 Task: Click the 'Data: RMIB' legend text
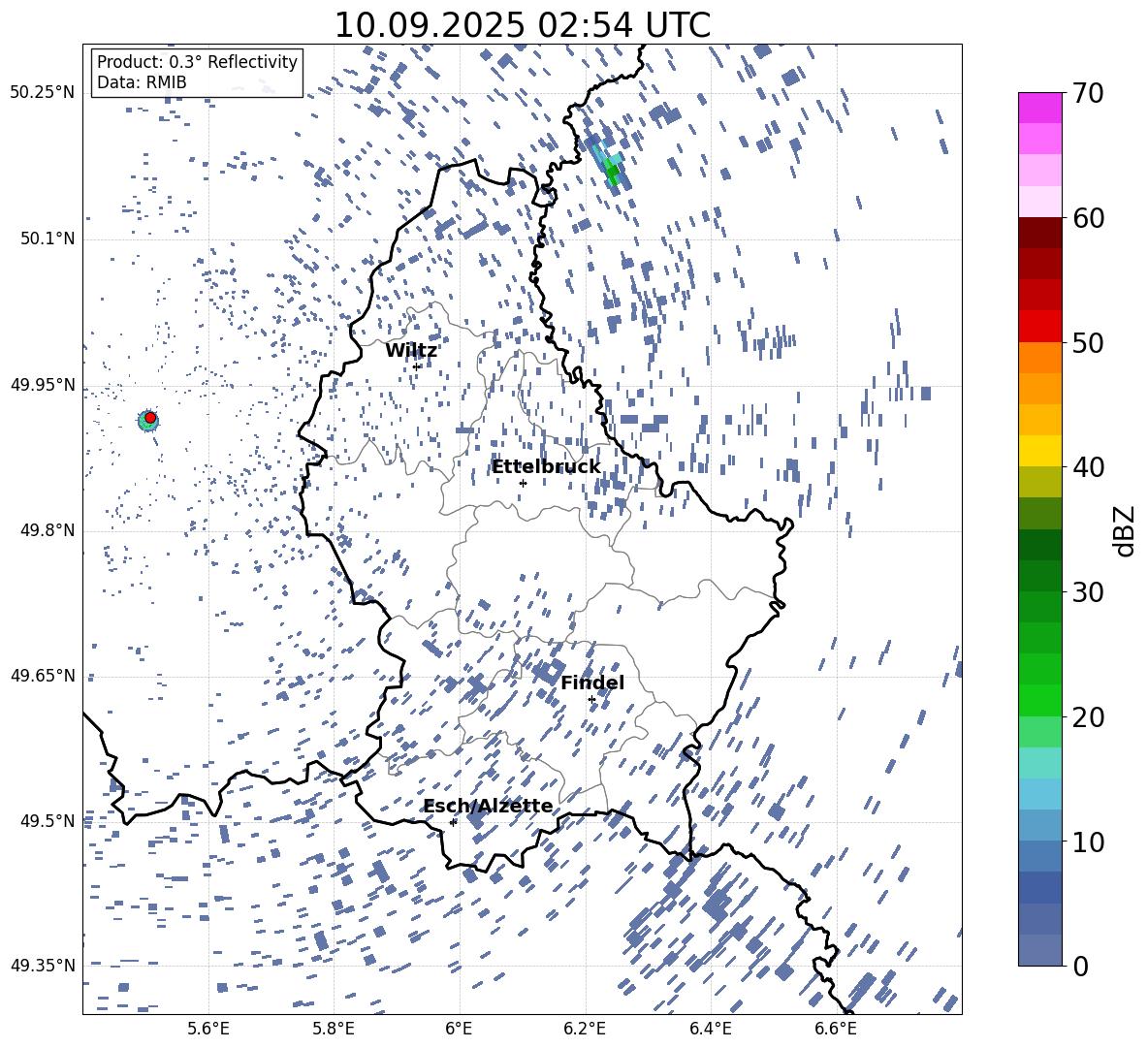tap(142, 82)
